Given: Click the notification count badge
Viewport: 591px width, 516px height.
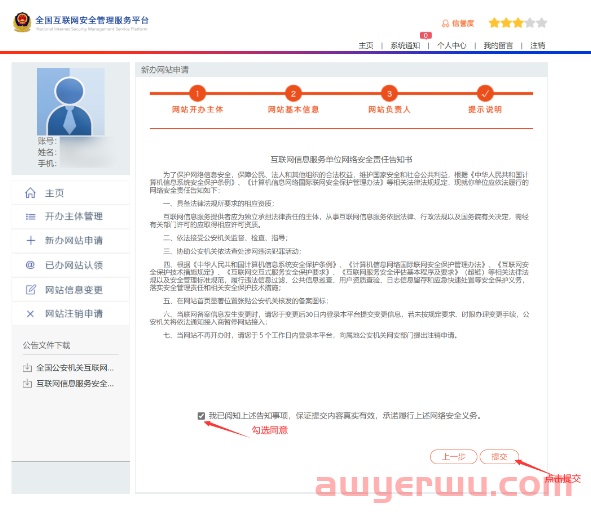Looking at the screenshot, I should [x=426, y=35].
